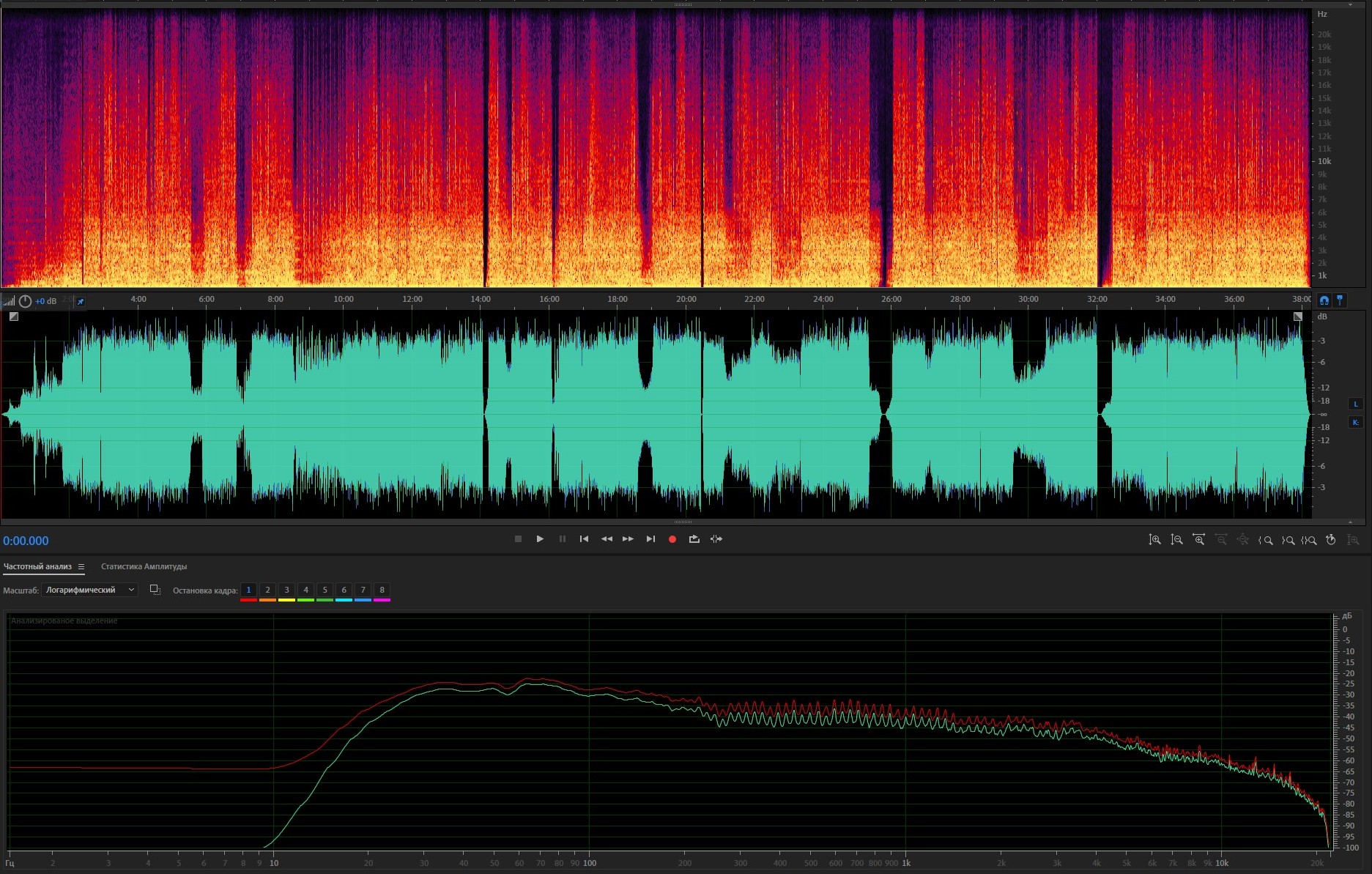Click the HUD volume +0 dB knob

[26, 301]
